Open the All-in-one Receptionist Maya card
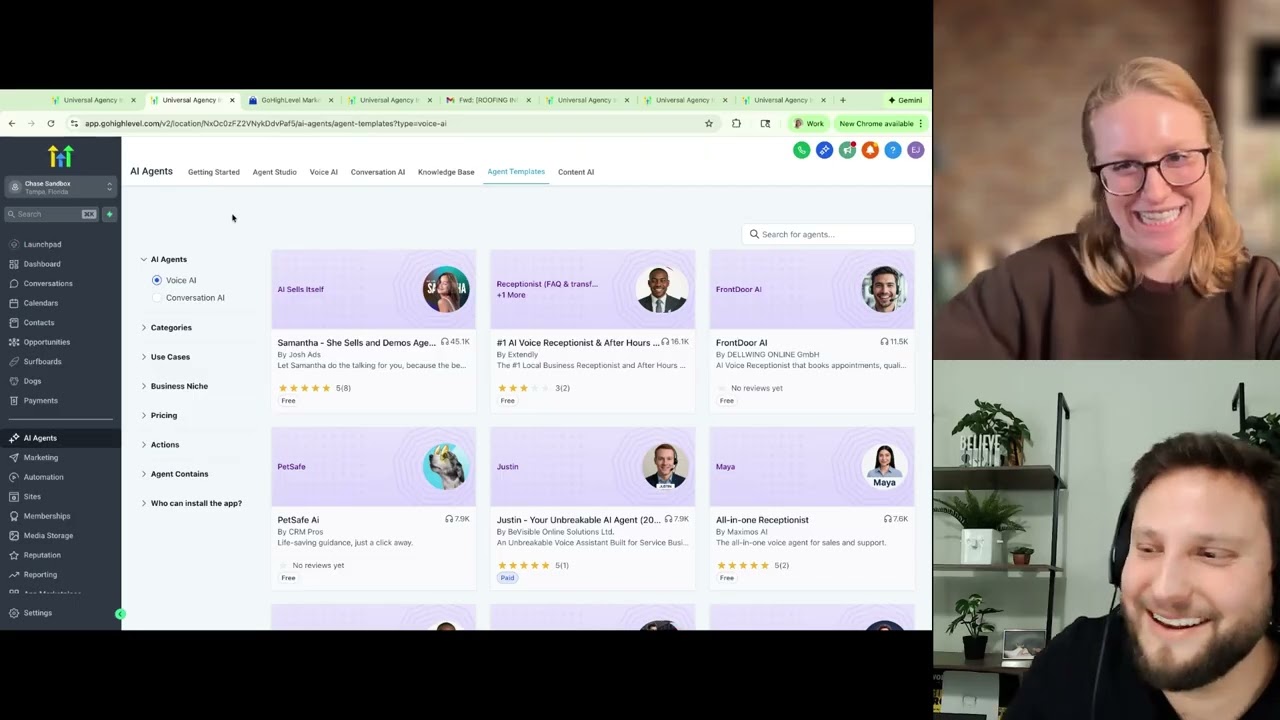1280x720 pixels. tap(811, 507)
